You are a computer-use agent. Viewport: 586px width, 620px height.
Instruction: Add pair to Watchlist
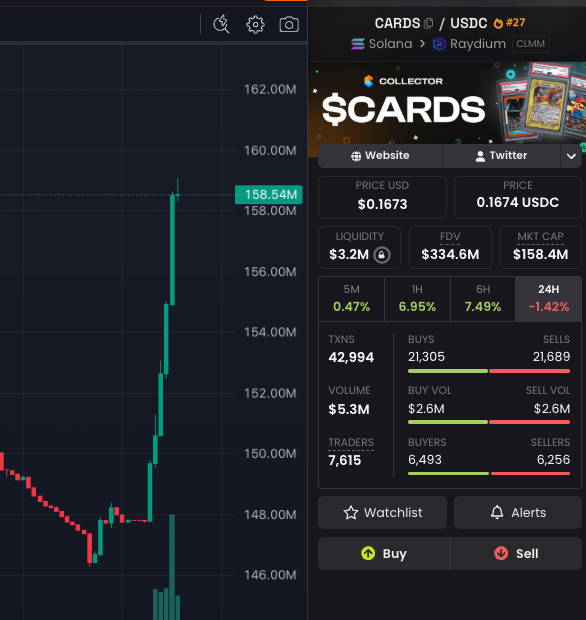tap(382, 513)
